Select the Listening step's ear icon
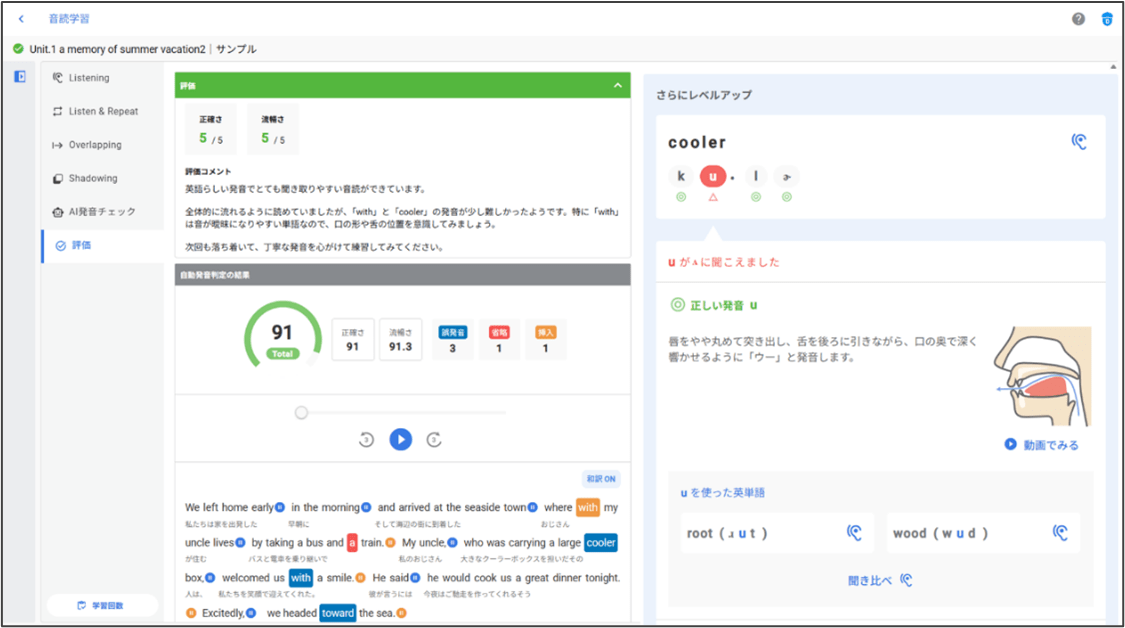 (x=59, y=77)
